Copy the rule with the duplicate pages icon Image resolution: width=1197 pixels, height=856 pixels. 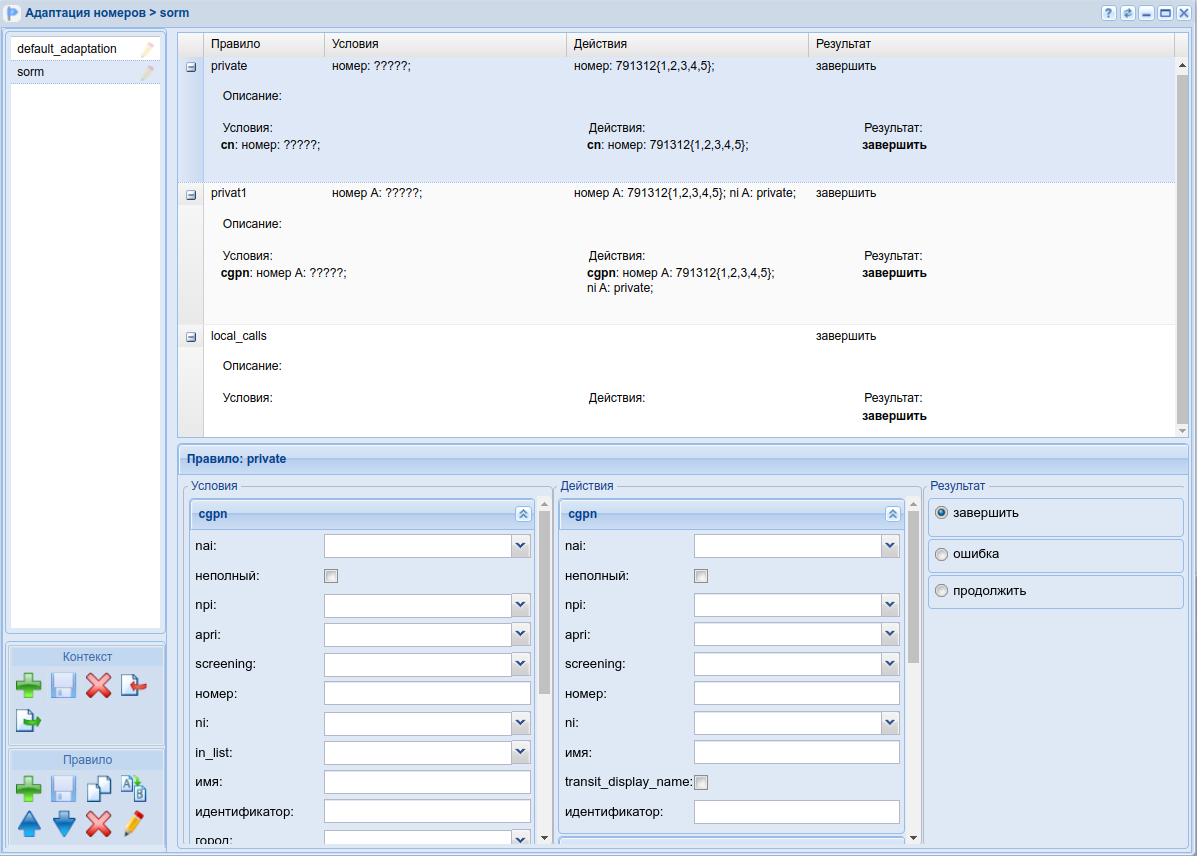[x=98, y=789]
